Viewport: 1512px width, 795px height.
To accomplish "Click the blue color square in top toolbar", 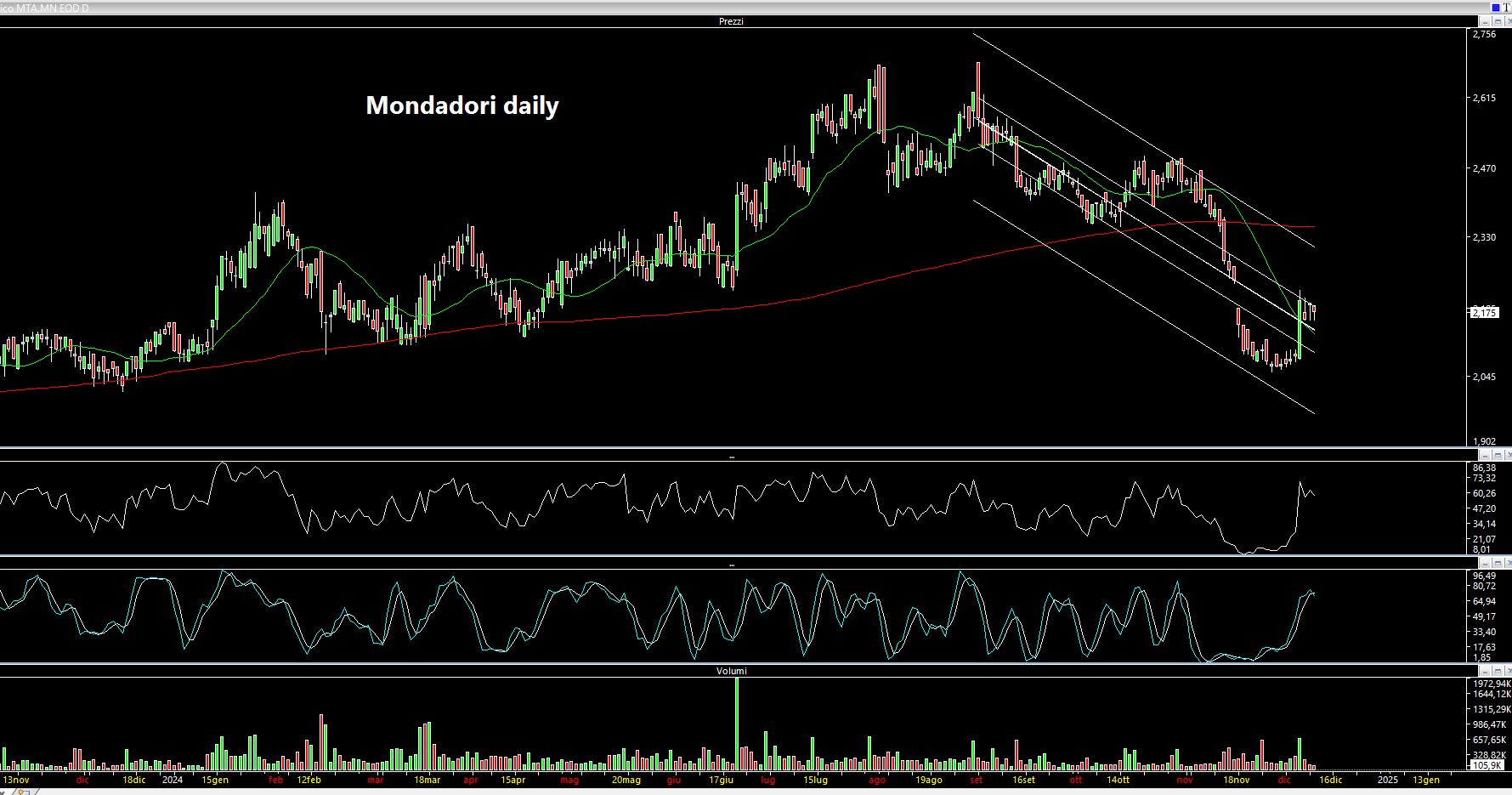I will pyautogui.click(x=1496, y=7).
